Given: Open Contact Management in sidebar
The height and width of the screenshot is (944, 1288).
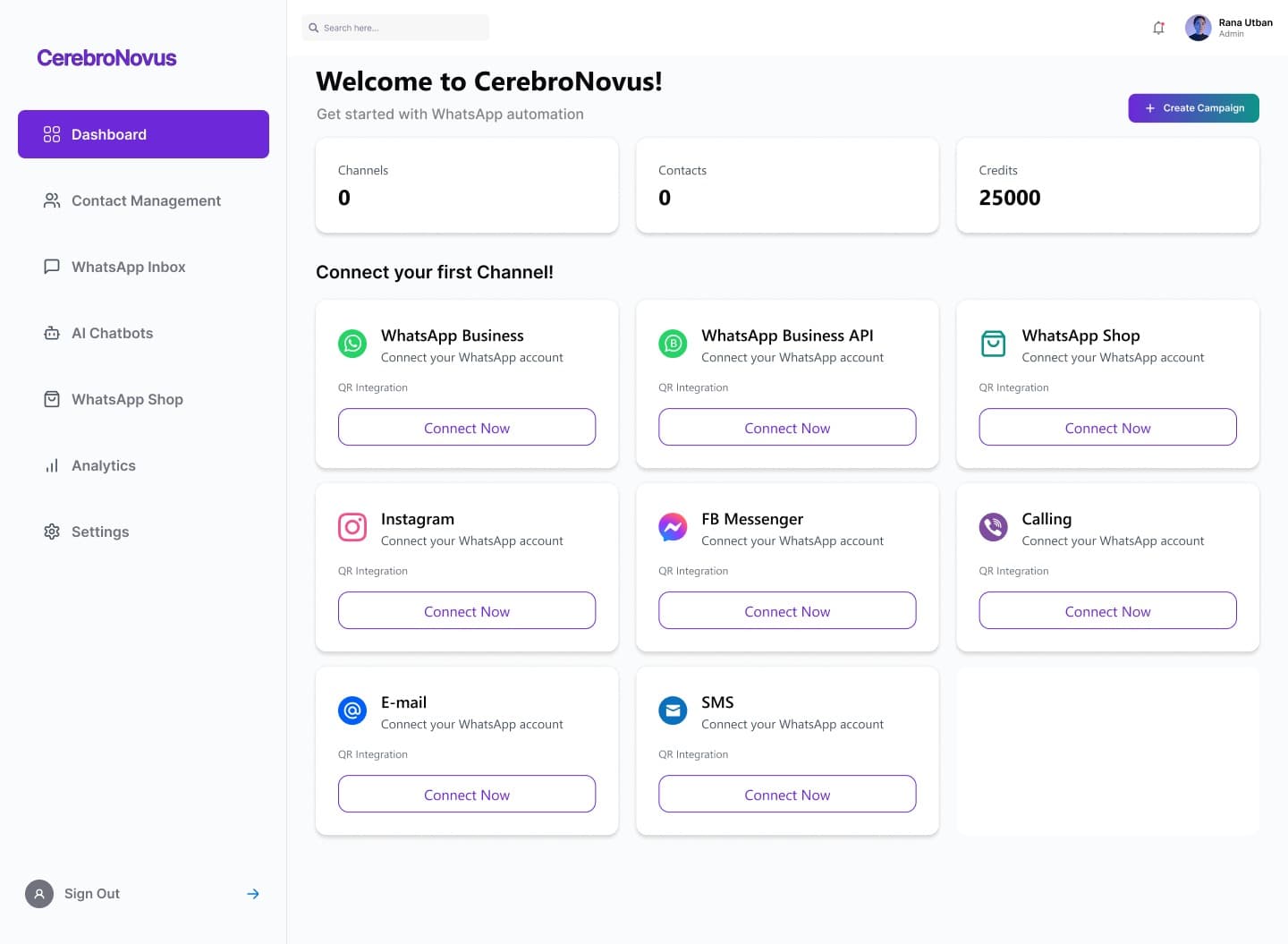Looking at the screenshot, I should point(145,200).
